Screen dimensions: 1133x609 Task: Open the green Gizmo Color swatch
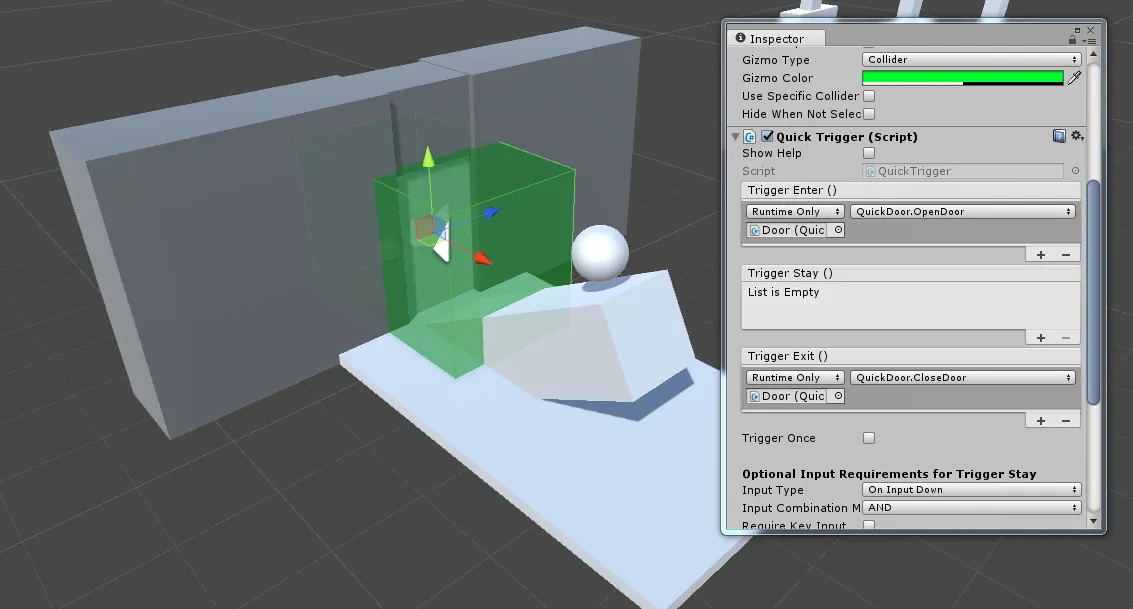962,77
